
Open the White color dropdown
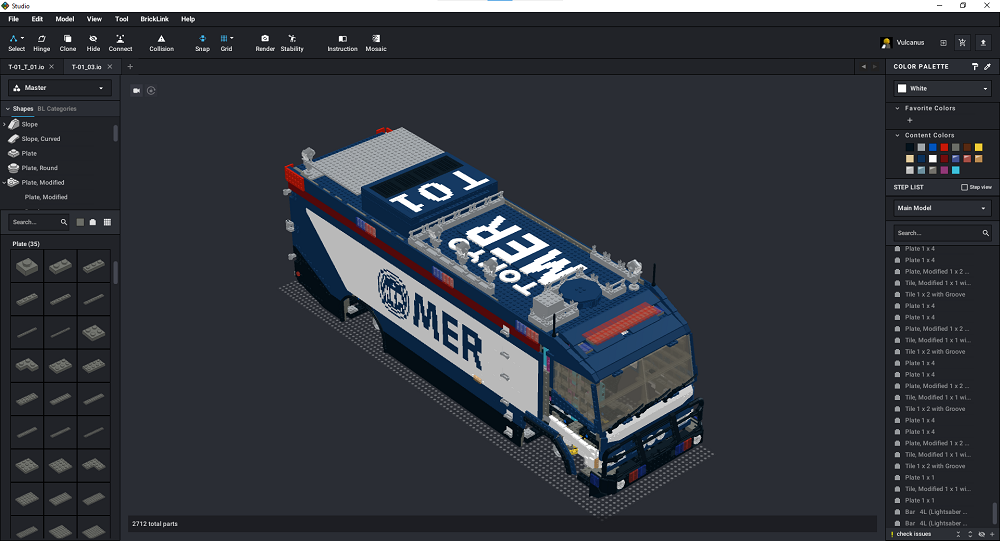[943, 89]
